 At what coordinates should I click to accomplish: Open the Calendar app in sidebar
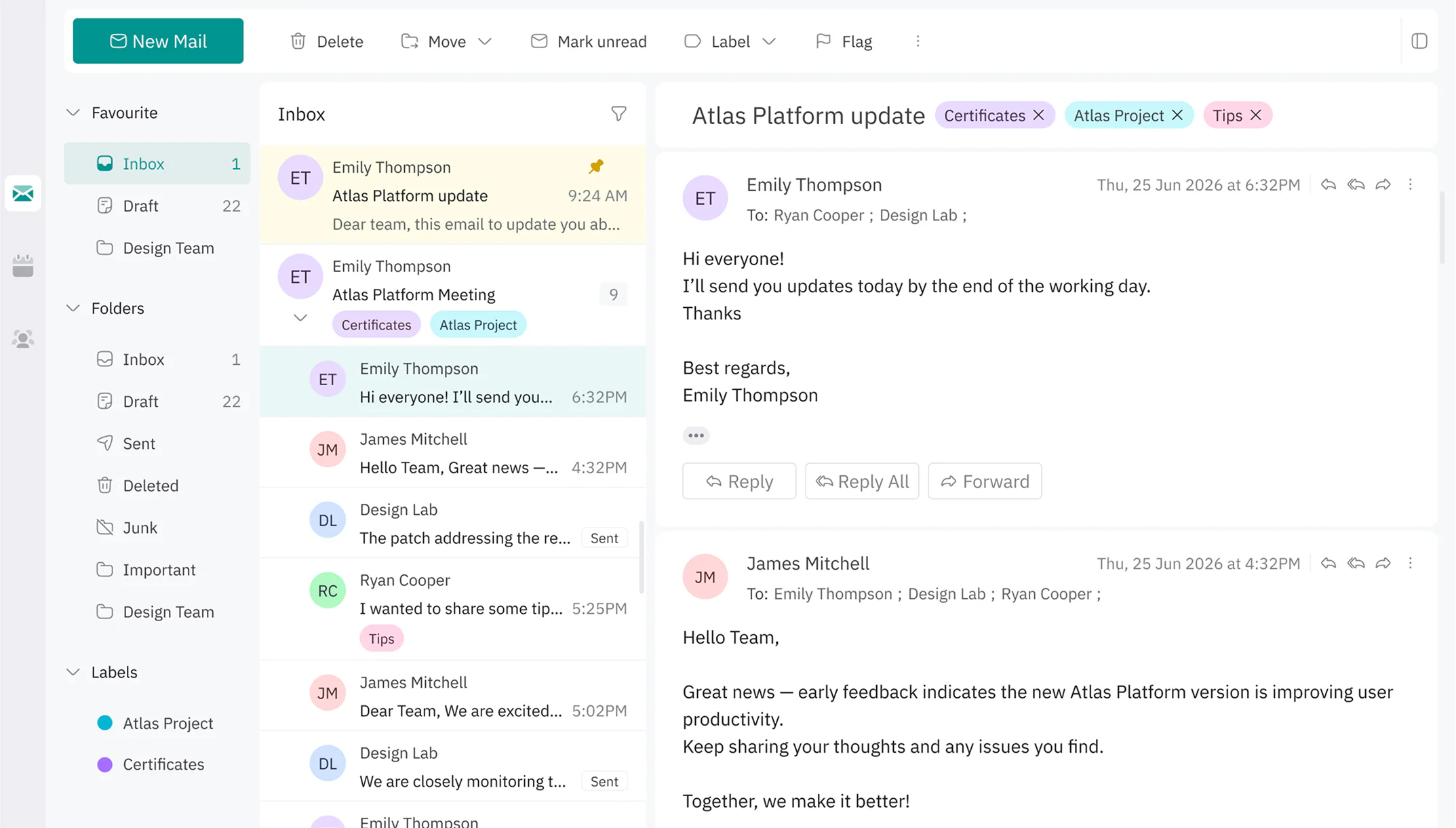click(23, 266)
